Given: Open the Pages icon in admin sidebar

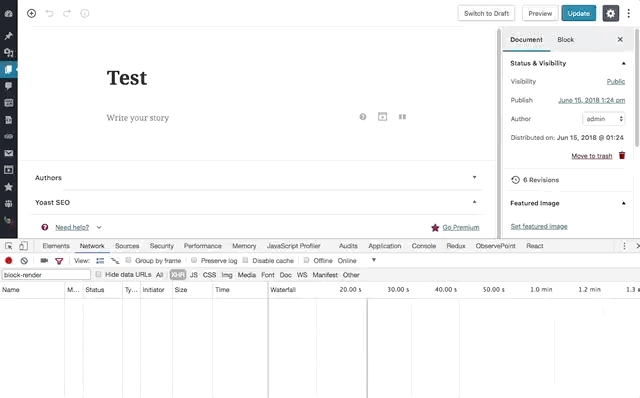Looking at the screenshot, I should (x=9, y=69).
